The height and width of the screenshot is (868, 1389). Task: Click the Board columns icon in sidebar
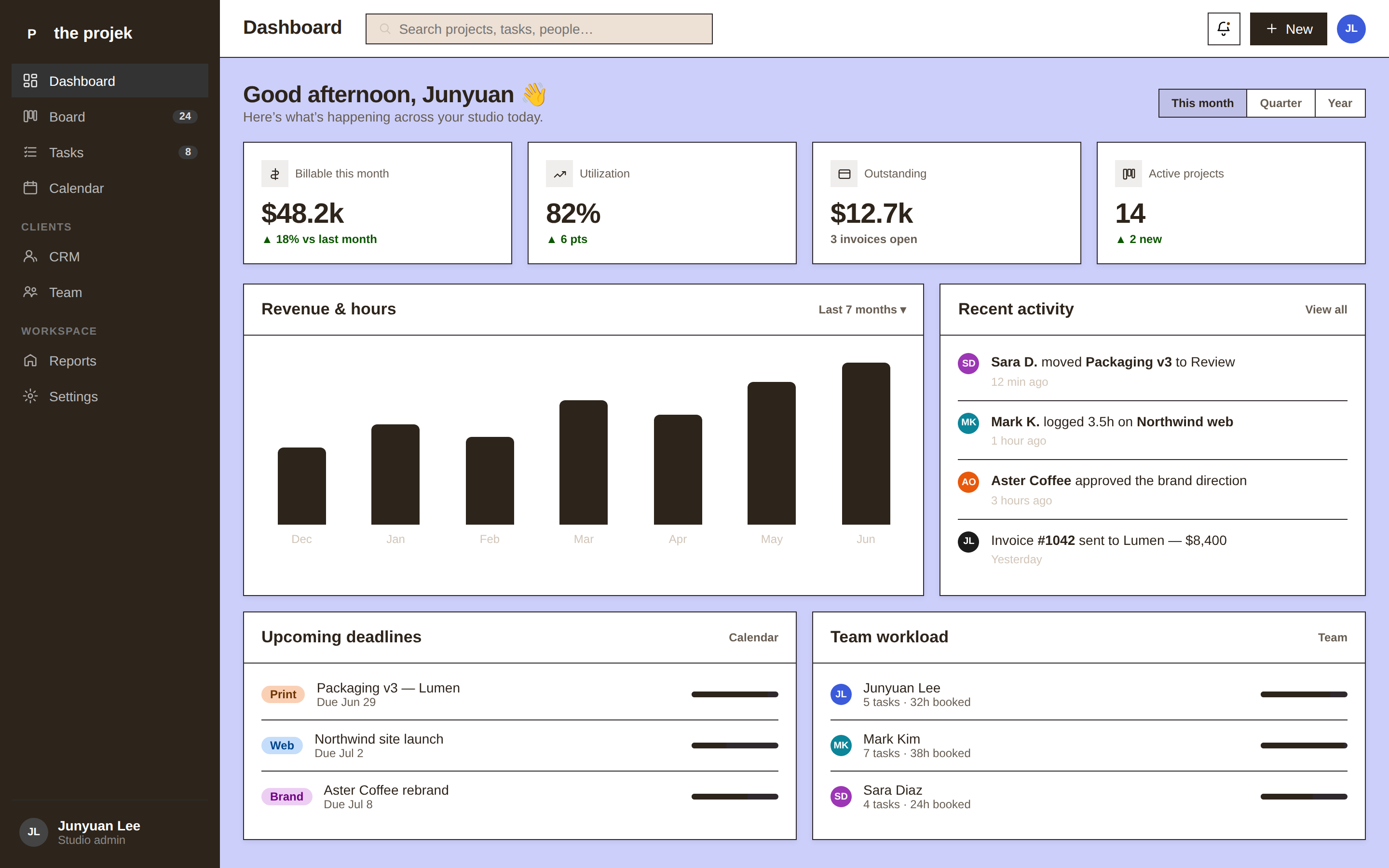point(30,116)
